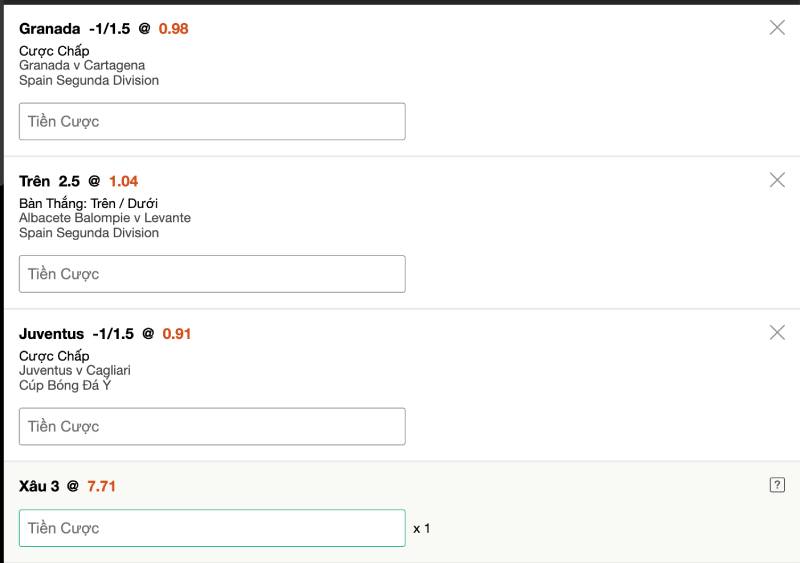
Task: Focus the Xâu 3 parlay stake input
Action: click(x=212, y=528)
